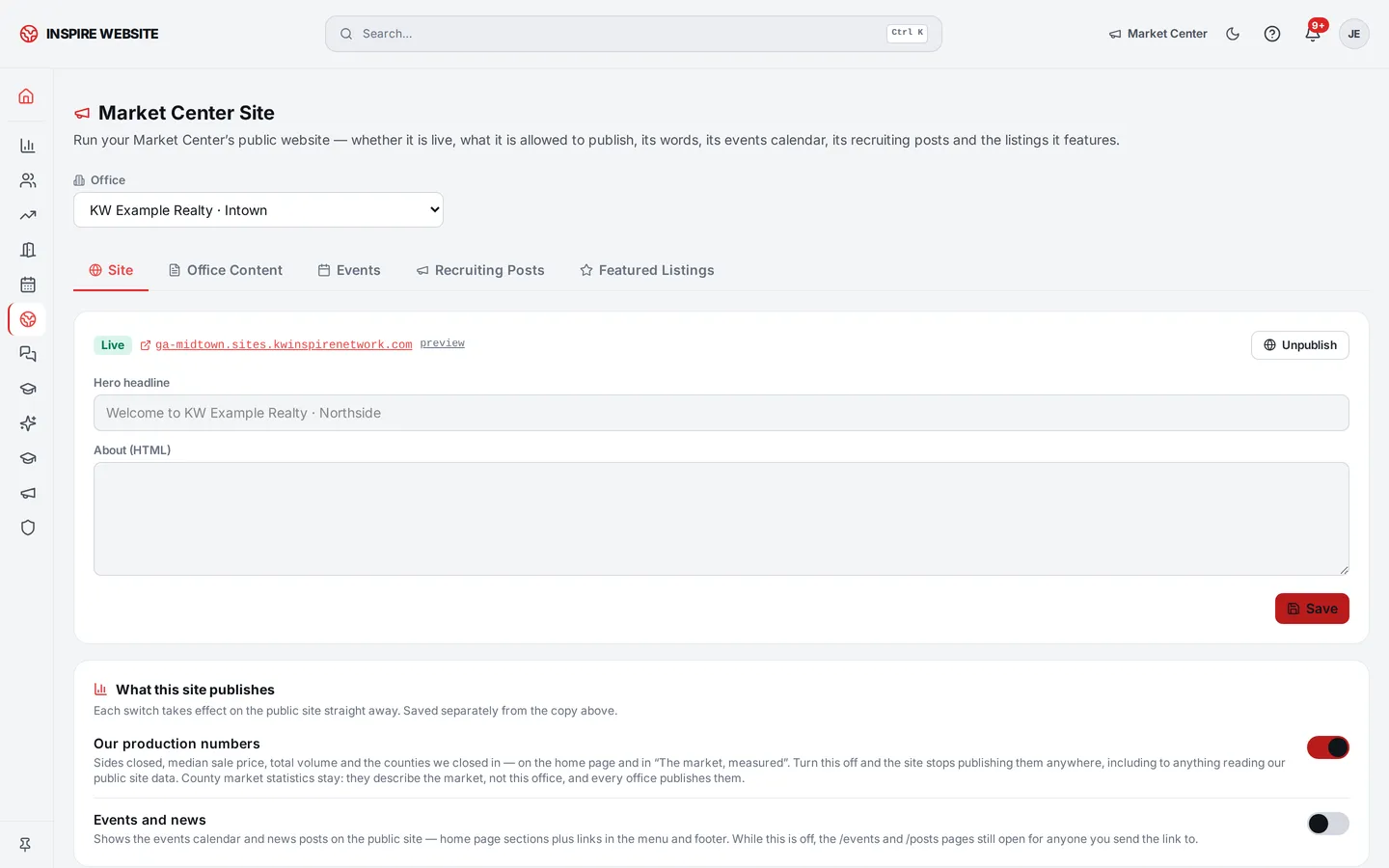
Task: Open the sparkles icon in the sidebar
Action: click(27, 423)
